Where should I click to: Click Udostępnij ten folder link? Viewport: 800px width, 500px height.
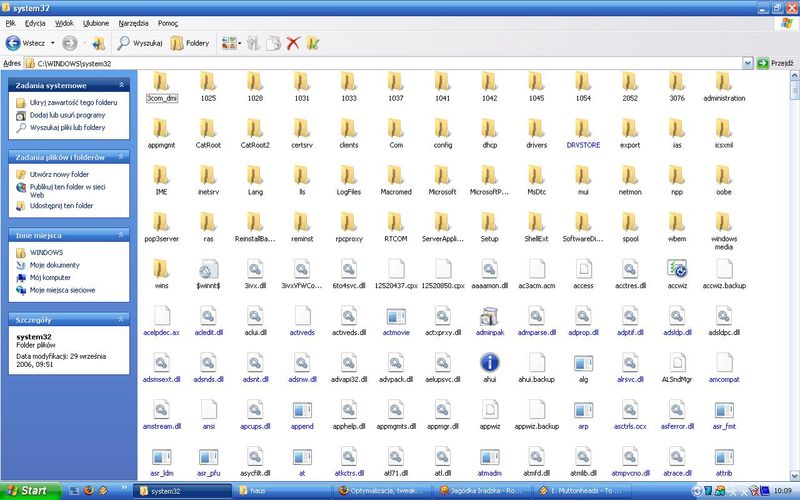[x=61, y=206]
